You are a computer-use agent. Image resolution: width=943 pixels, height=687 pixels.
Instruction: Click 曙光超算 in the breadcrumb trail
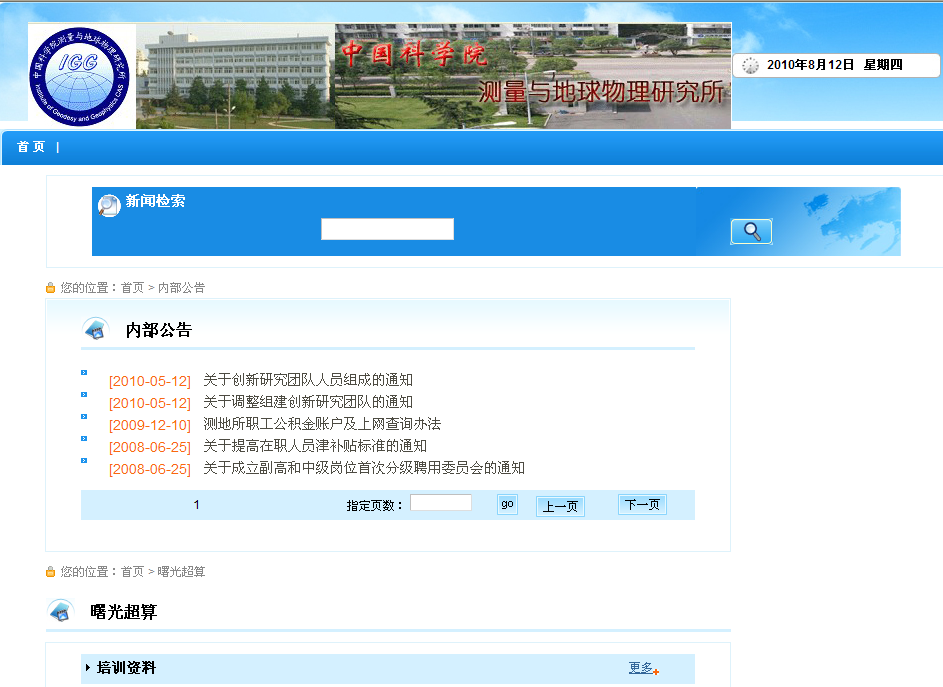tap(181, 571)
